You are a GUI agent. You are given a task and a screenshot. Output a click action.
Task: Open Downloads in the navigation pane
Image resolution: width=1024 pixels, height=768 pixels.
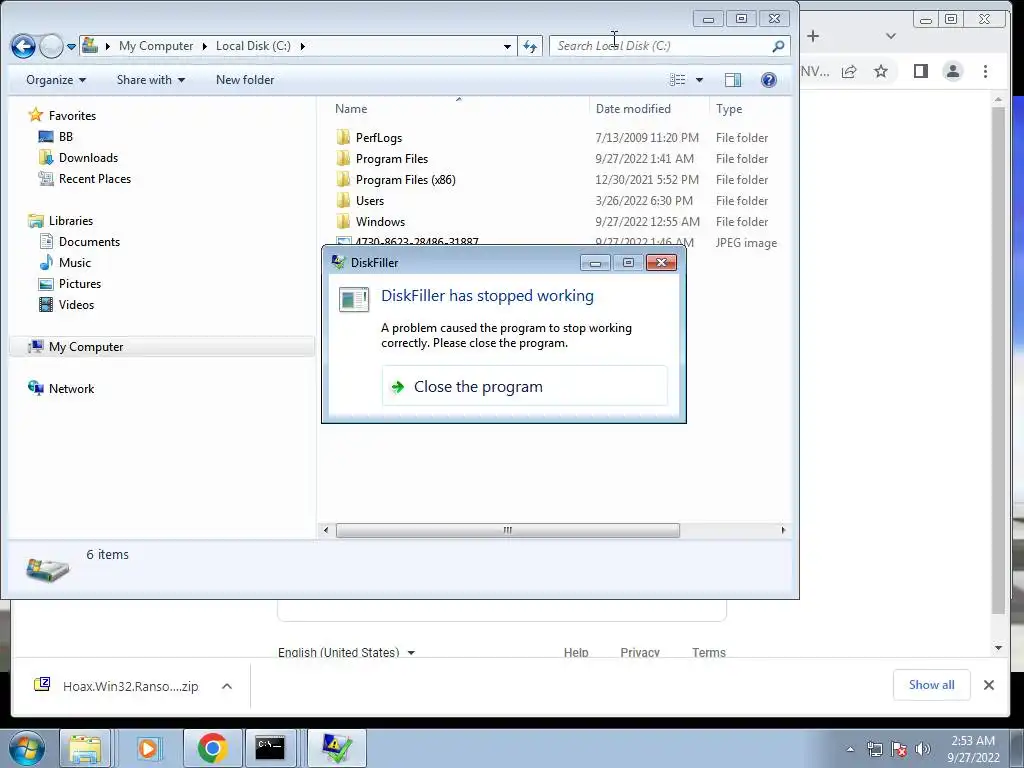[x=88, y=157]
